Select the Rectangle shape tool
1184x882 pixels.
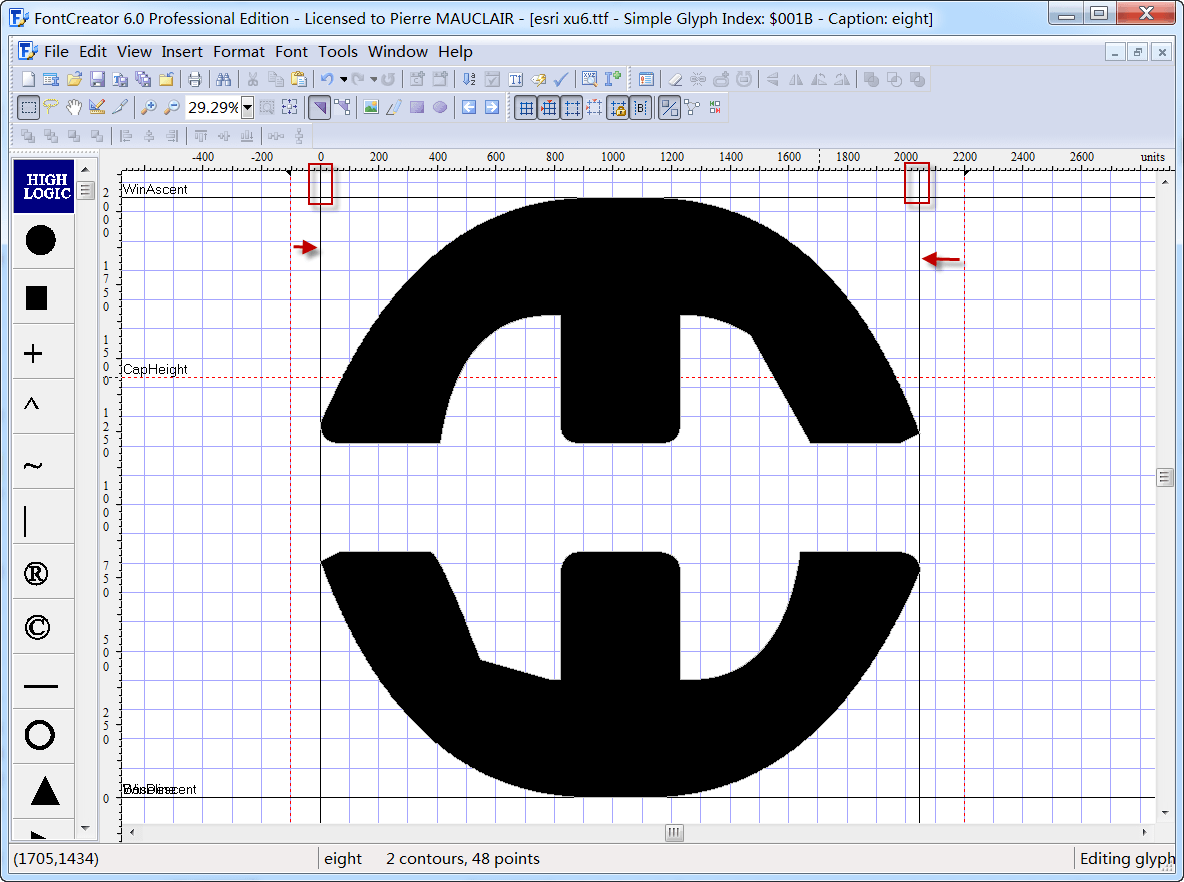point(417,107)
